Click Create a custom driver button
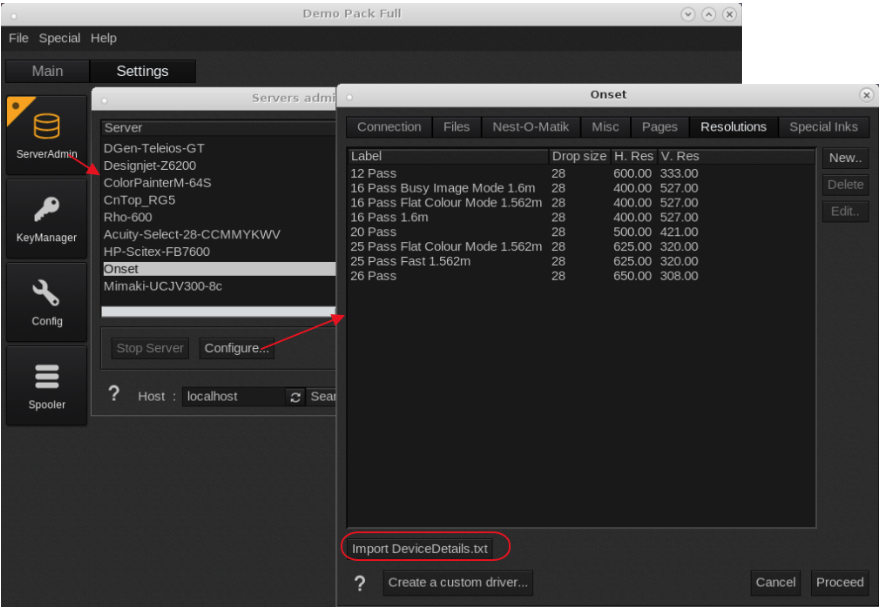 pos(457,582)
